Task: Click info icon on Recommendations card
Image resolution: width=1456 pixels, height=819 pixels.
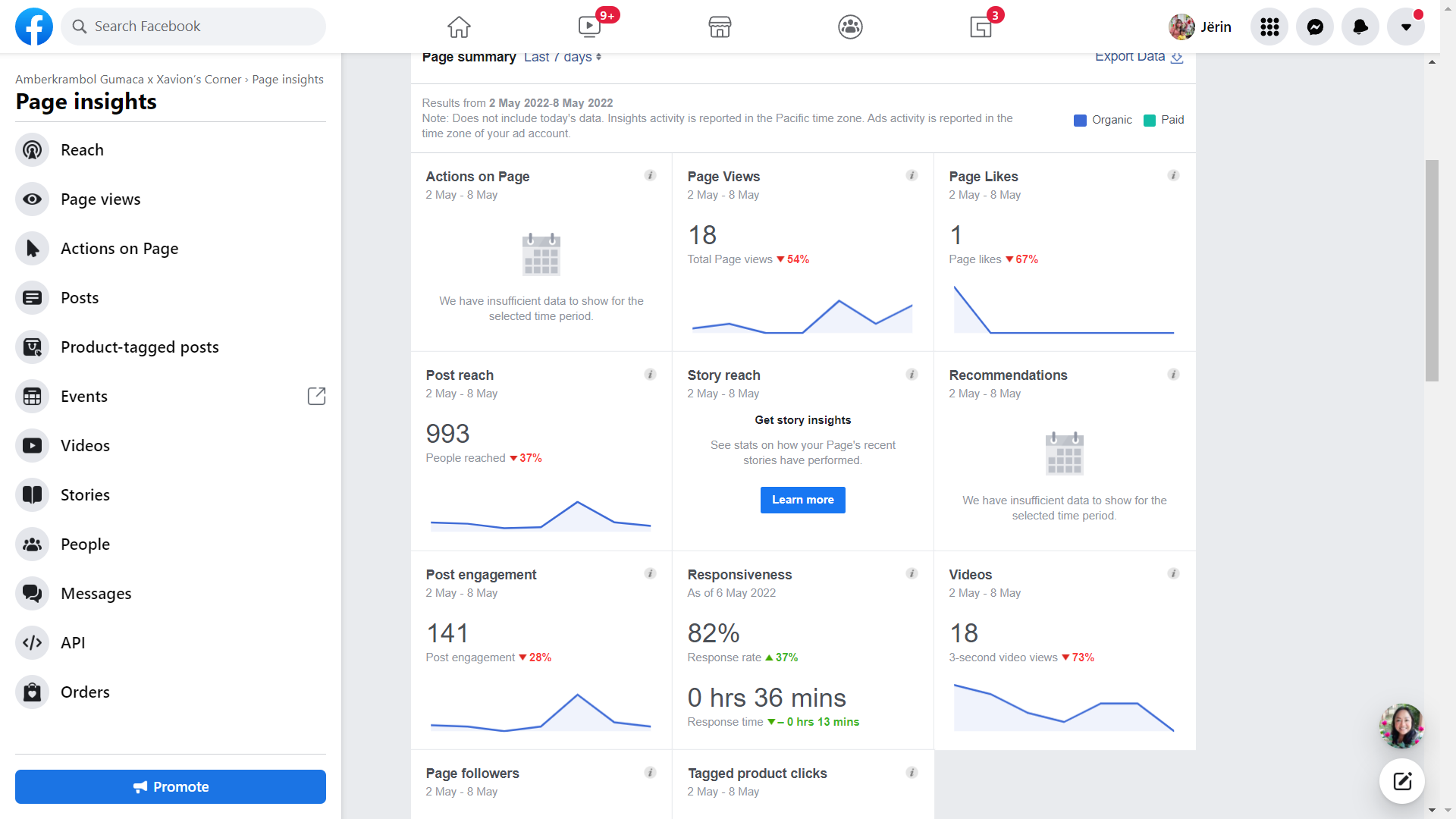Action: click(x=1173, y=374)
